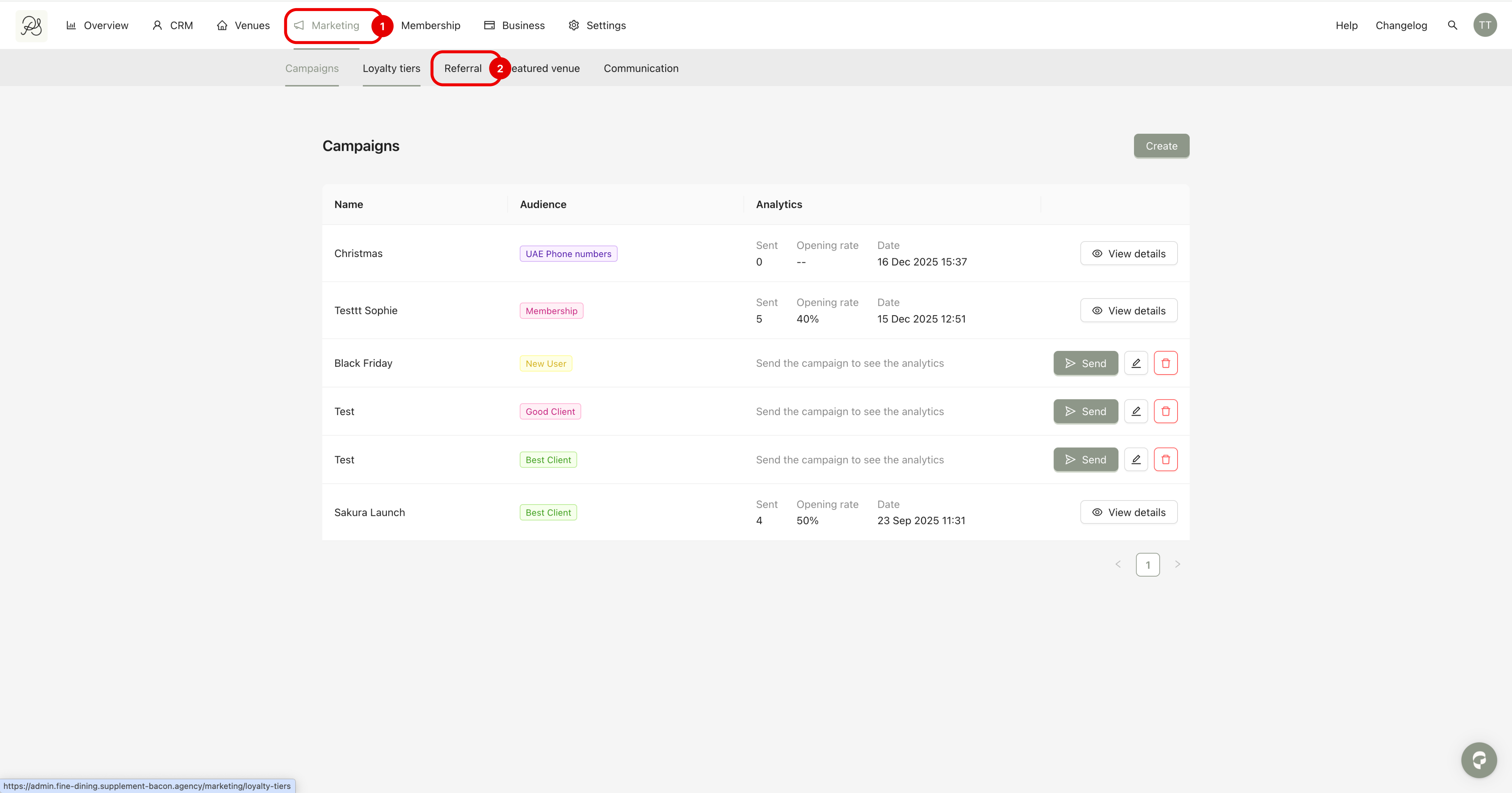
Task: Open the TT user avatar menu
Action: pyautogui.click(x=1484, y=25)
